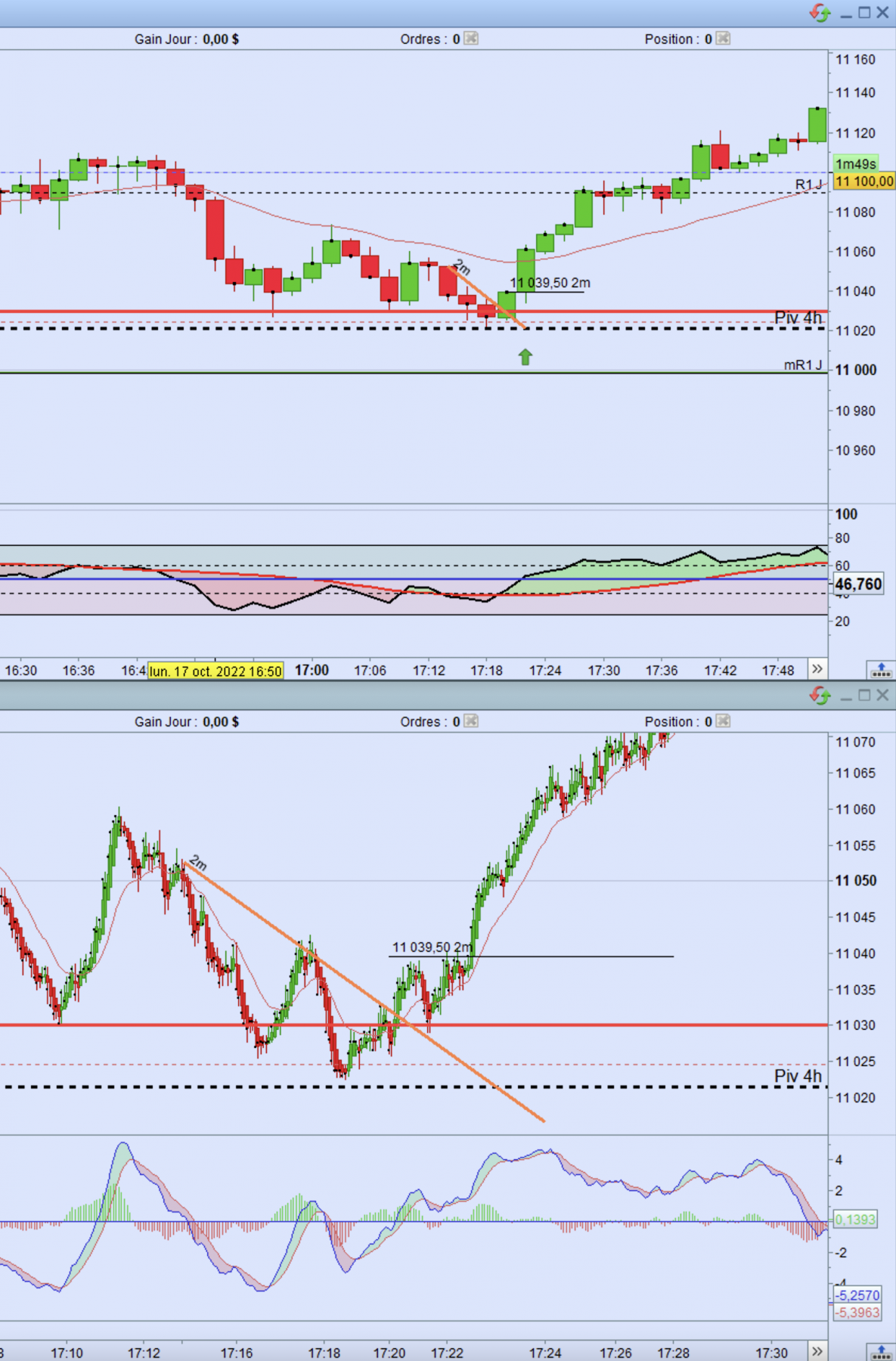This screenshot has width=896, height=1361.
Task: Click the red-green trading arrows in the top chart
Action: pos(820,13)
